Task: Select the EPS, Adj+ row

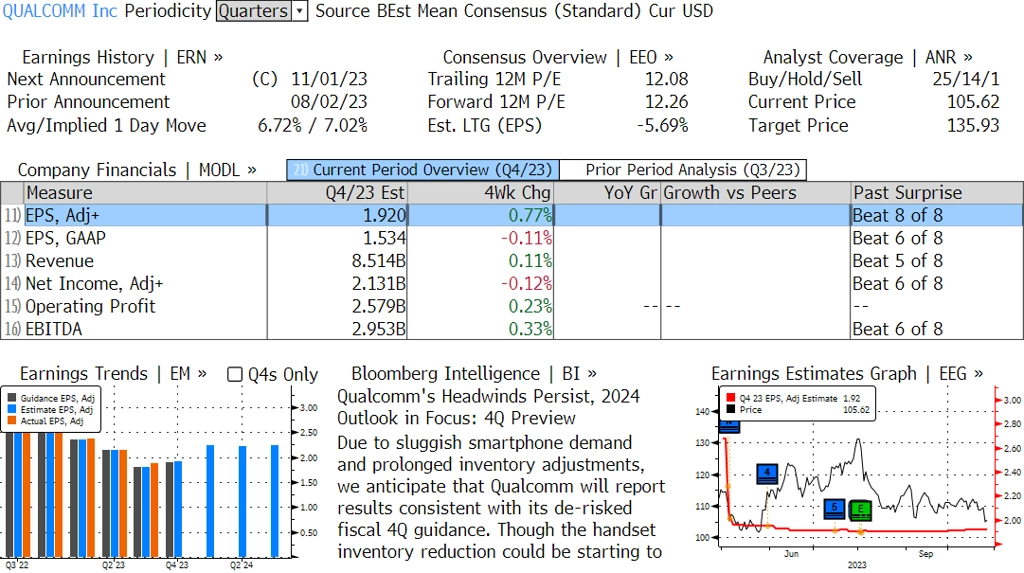Action: (512, 216)
